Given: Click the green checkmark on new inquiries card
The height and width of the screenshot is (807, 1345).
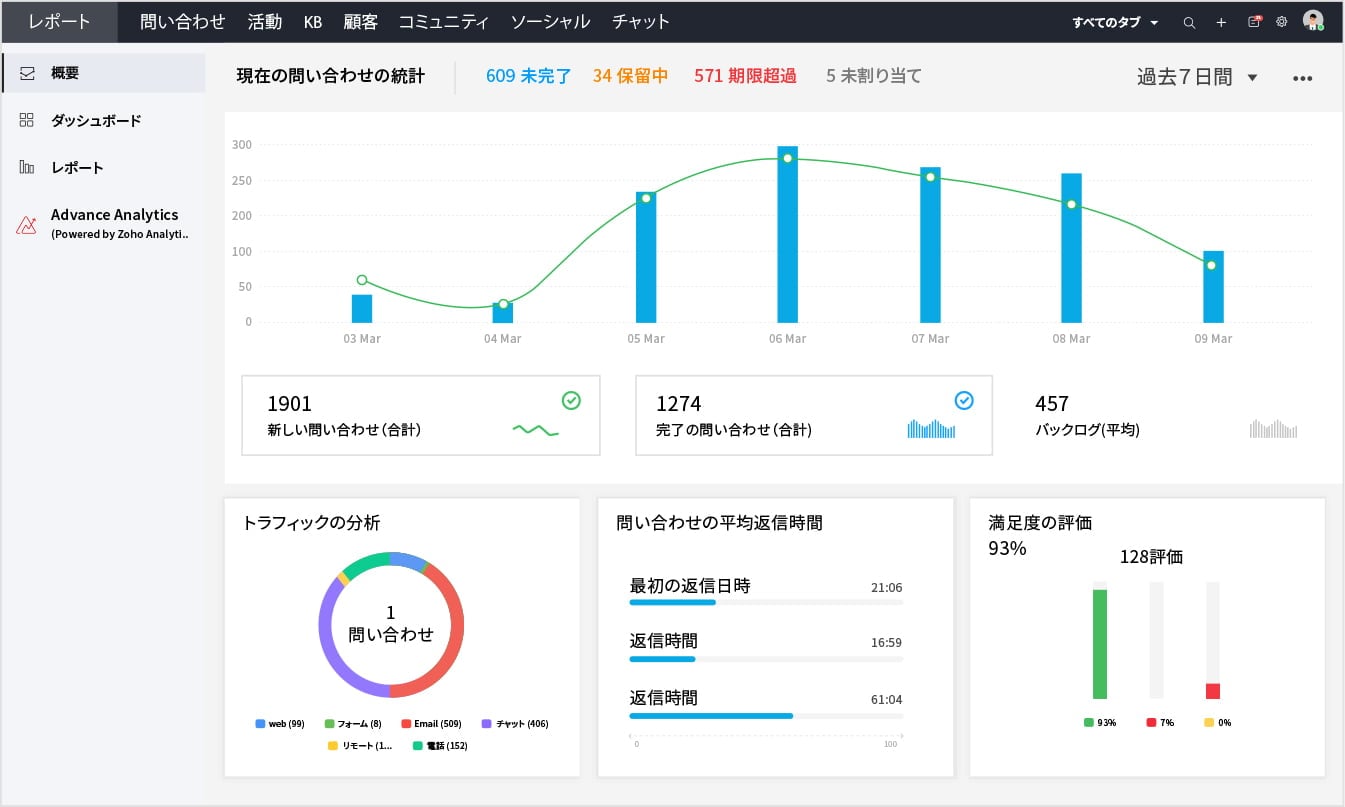Looking at the screenshot, I should (571, 401).
